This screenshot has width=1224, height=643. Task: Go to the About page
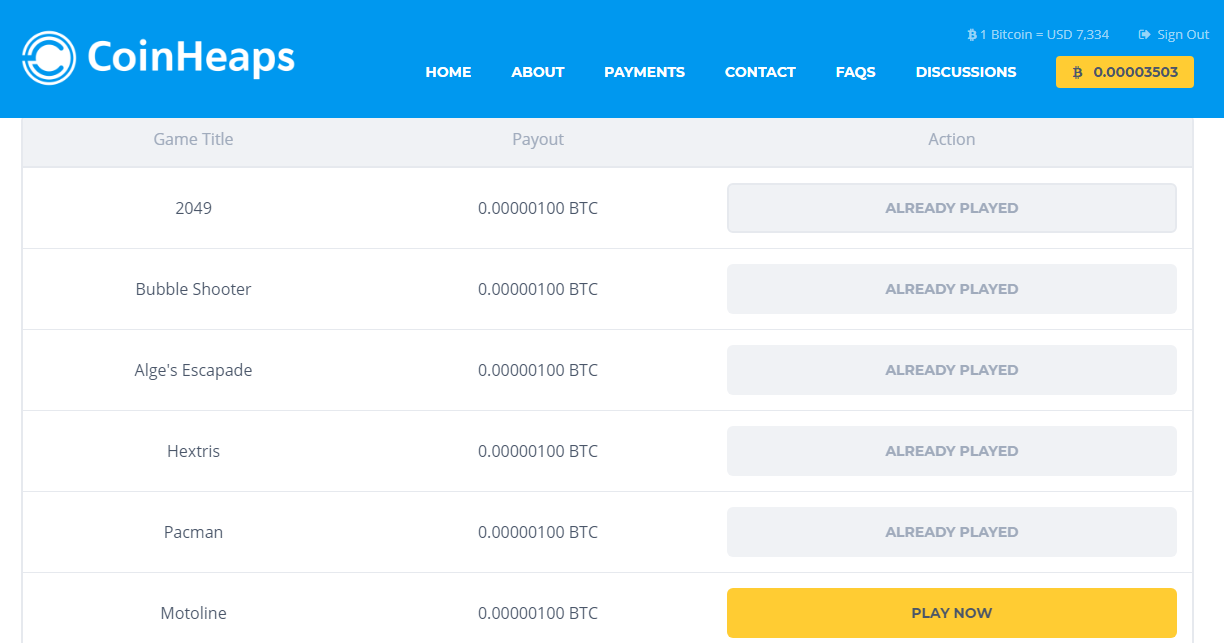[x=538, y=72]
